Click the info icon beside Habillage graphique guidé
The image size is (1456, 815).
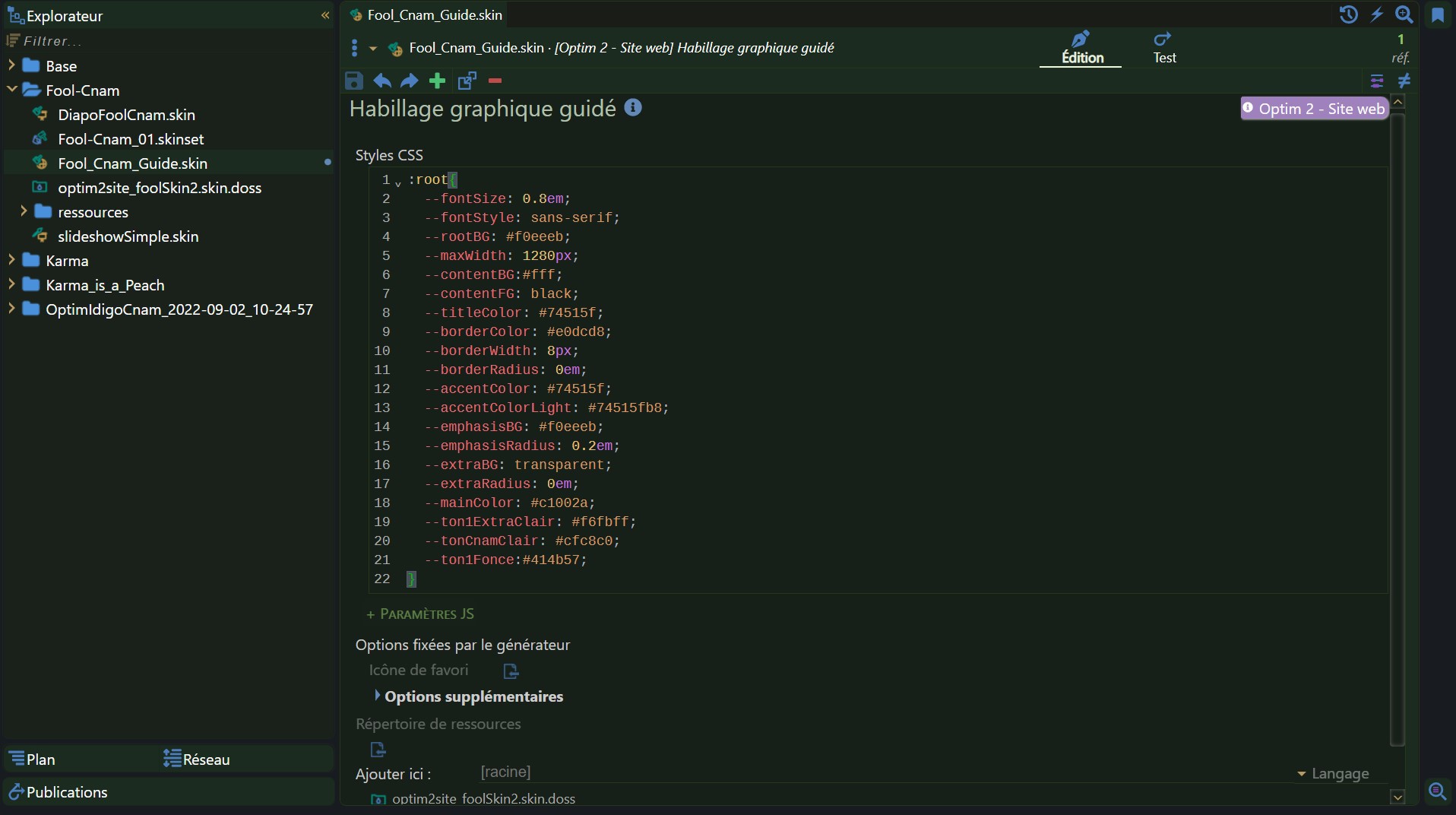pyautogui.click(x=632, y=108)
